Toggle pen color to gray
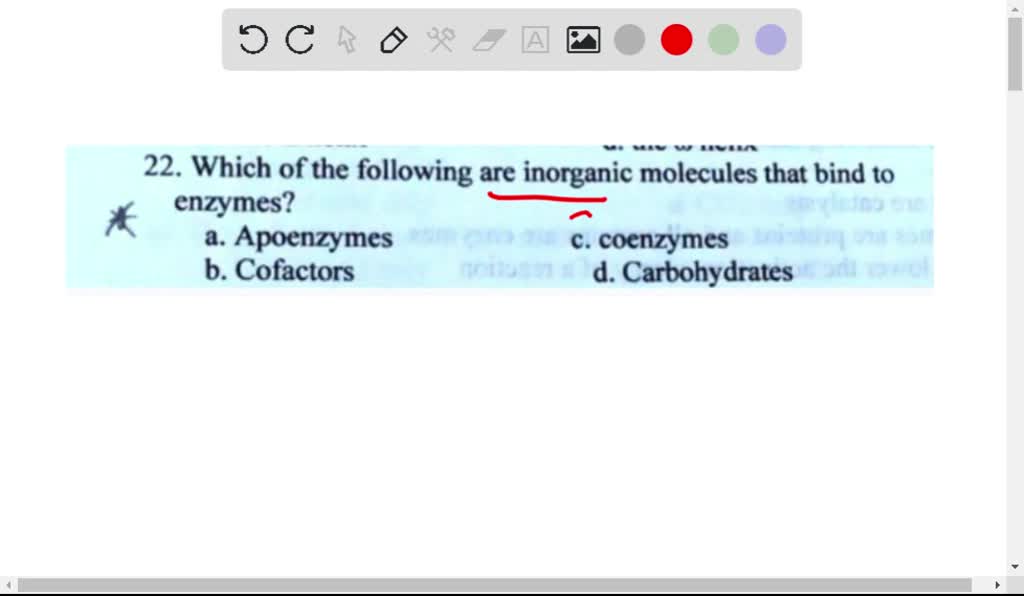Viewport: 1024px width, 596px height. click(x=630, y=39)
